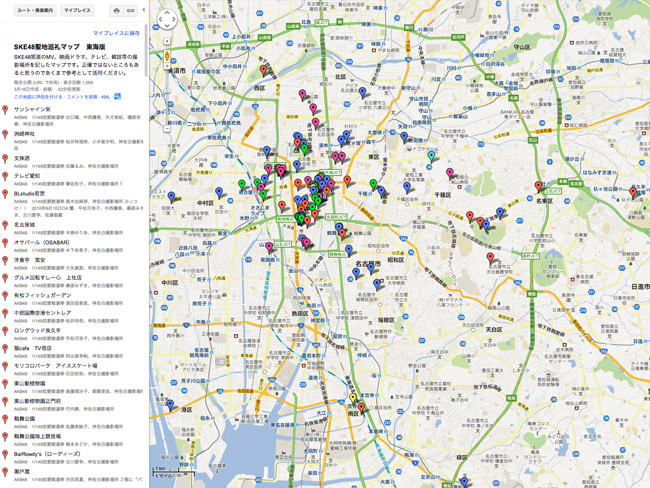Open 鶴舞公園陸上競技場 list entry
This screenshot has width=650, height=488.
click(x=37, y=437)
